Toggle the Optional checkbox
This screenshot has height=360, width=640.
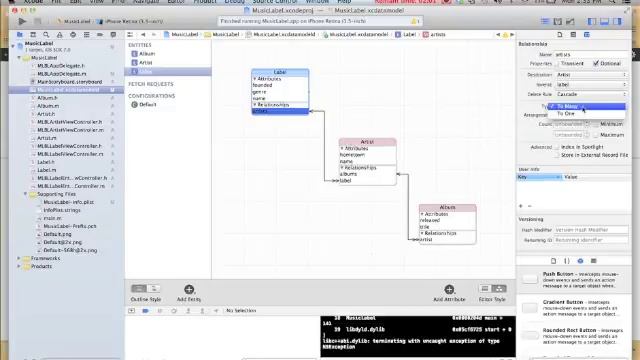click(x=596, y=64)
